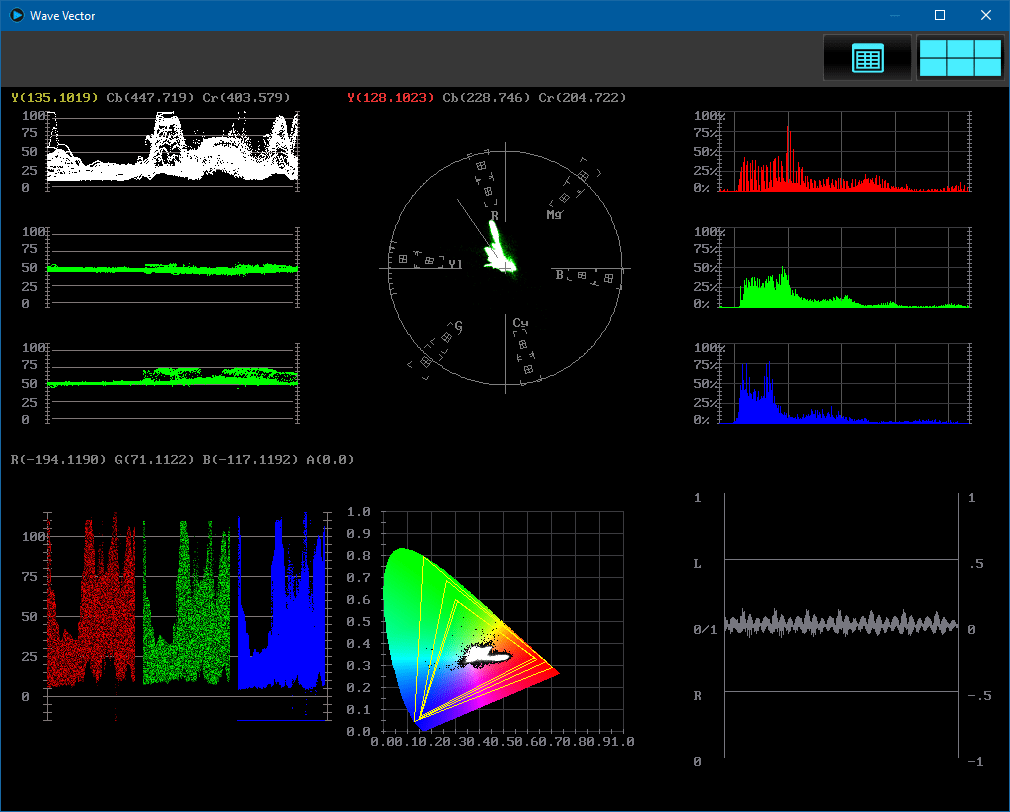Image resolution: width=1010 pixels, height=812 pixels.
Task: Select the vectorscope display
Action: [508, 266]
